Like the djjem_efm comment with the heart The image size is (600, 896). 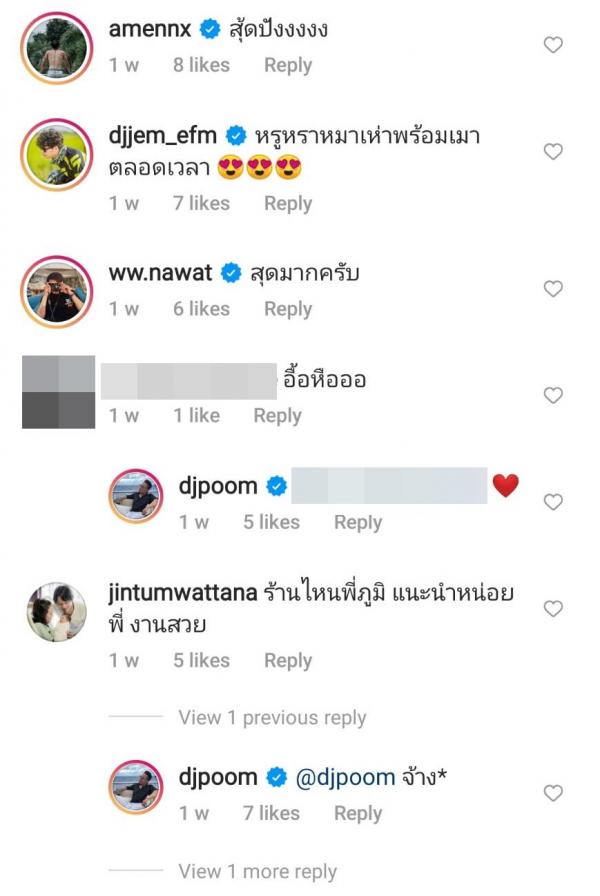coord(553,151)
